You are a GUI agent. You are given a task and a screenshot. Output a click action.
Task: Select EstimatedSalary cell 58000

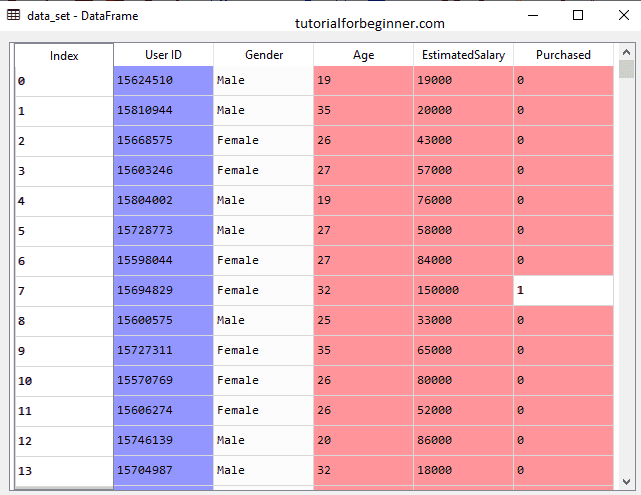464,231
